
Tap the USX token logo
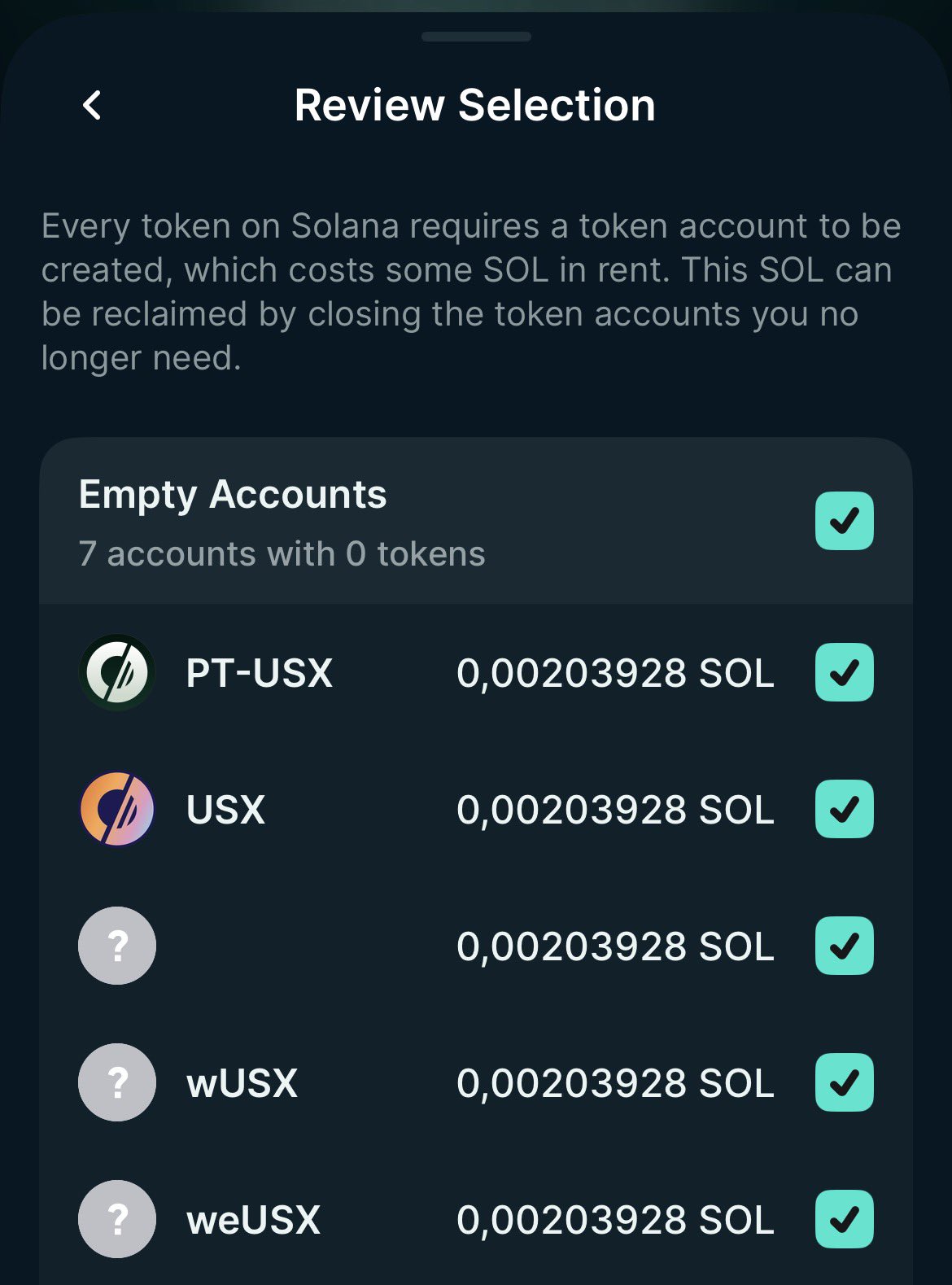click(117, 810)
